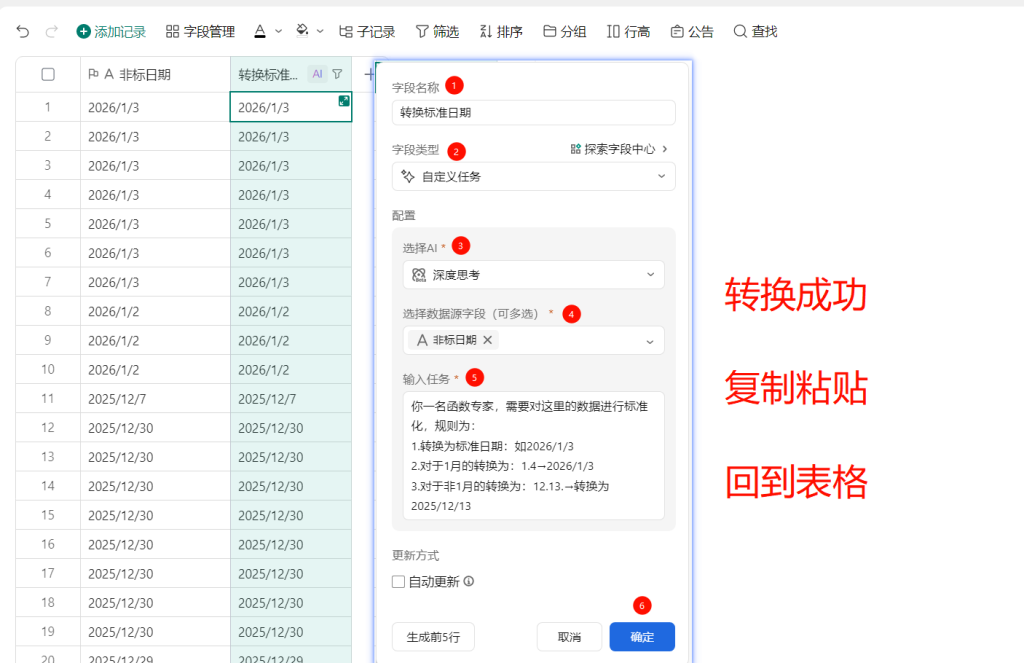Expand the fill color dropdown arrow

pos(320,31)
